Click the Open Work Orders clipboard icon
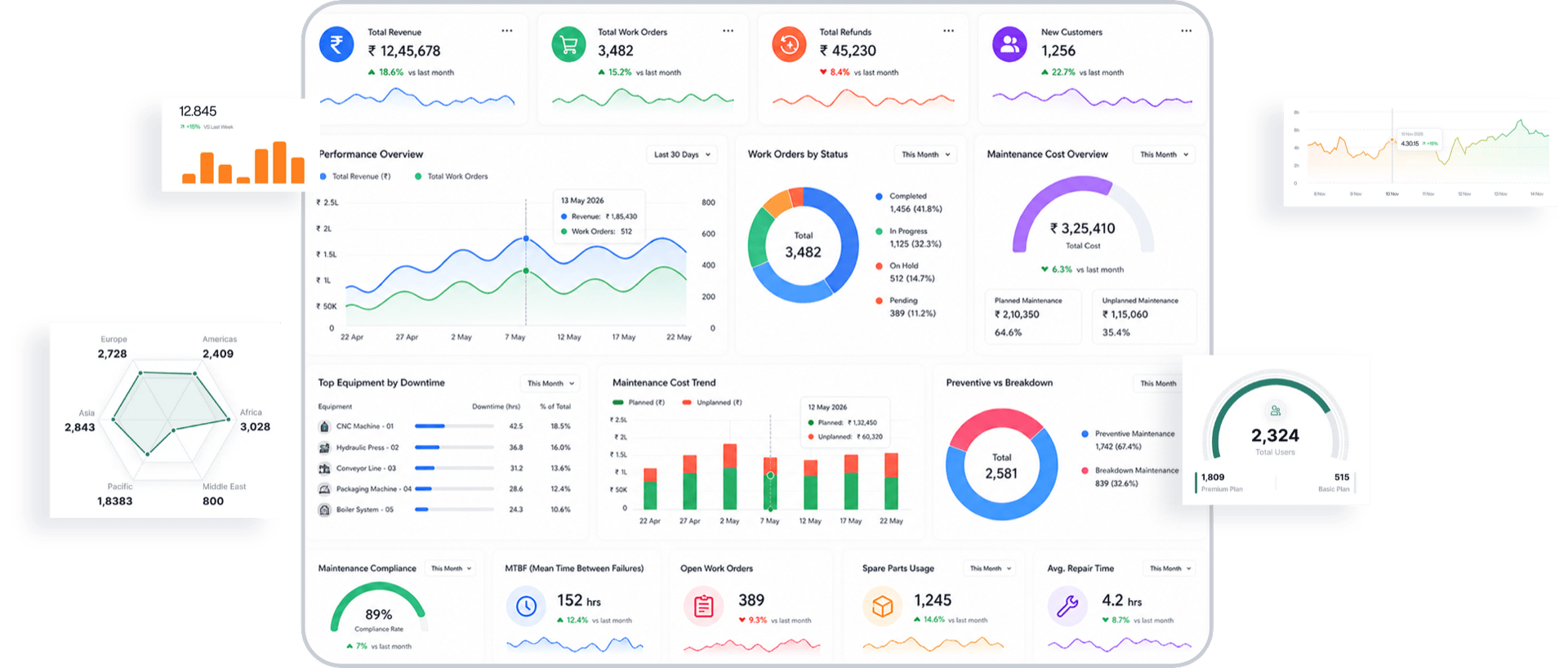The image size is (1568, 668). coord(704,606)
